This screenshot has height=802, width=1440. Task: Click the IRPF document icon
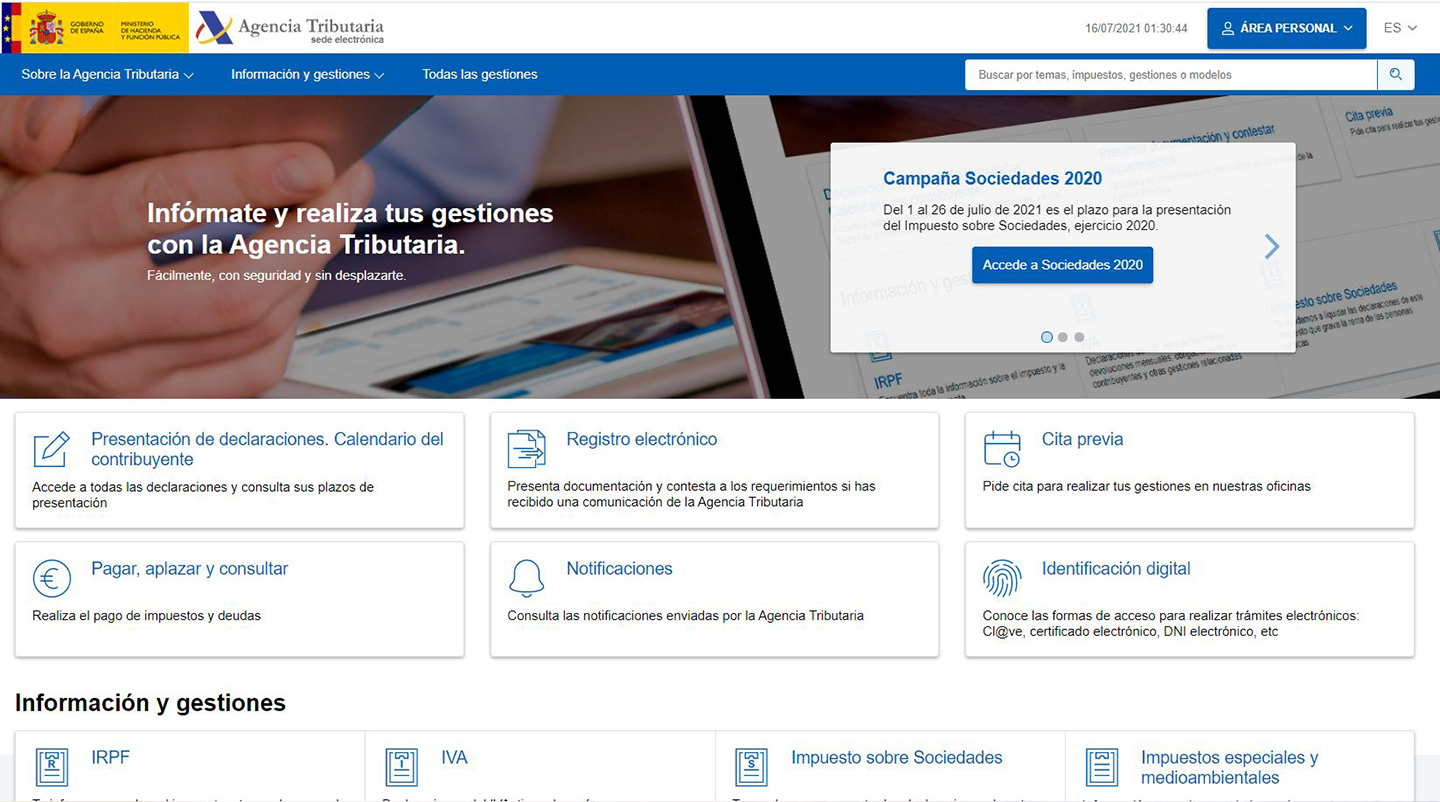pyautogui.click(x=51, y=767)
